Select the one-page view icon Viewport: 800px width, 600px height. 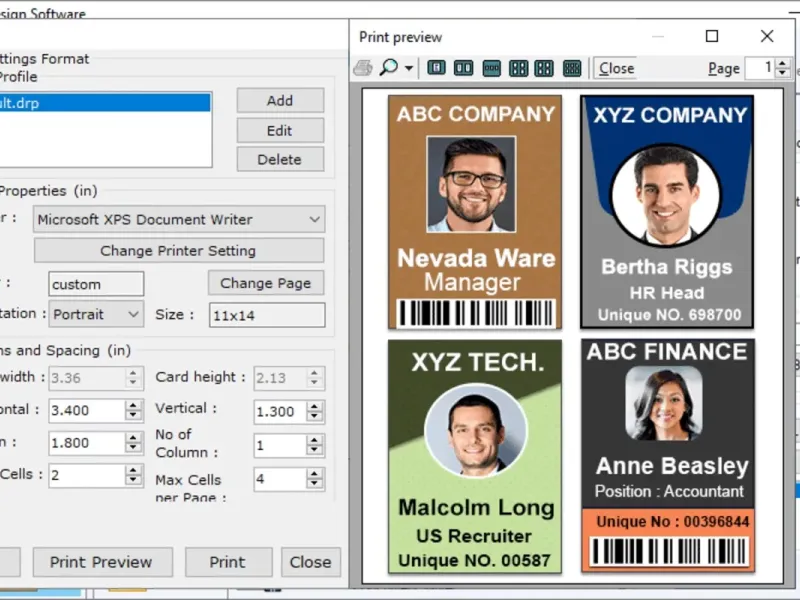click(x=436, y=68)
